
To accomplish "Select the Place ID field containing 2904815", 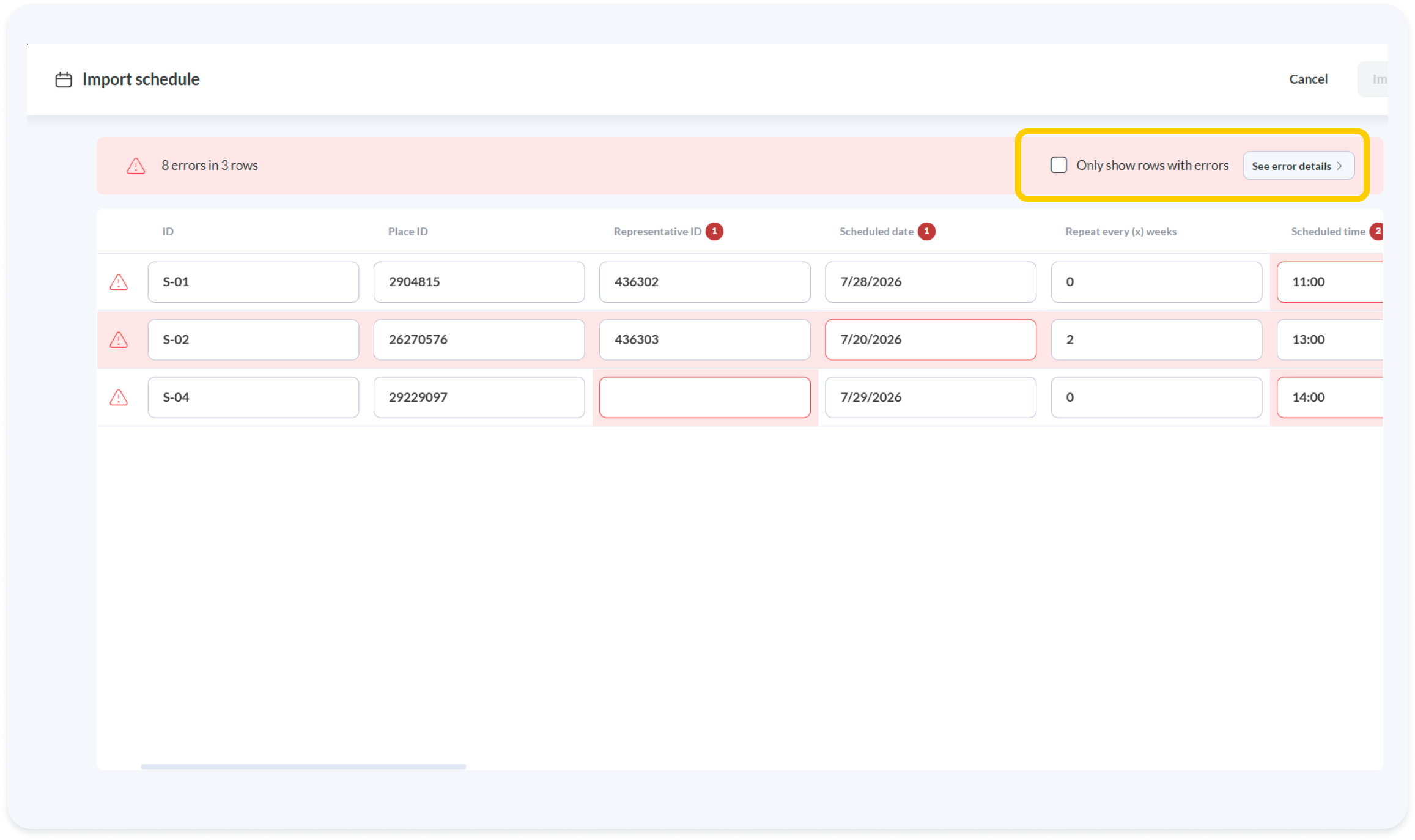I will point(479,282).
